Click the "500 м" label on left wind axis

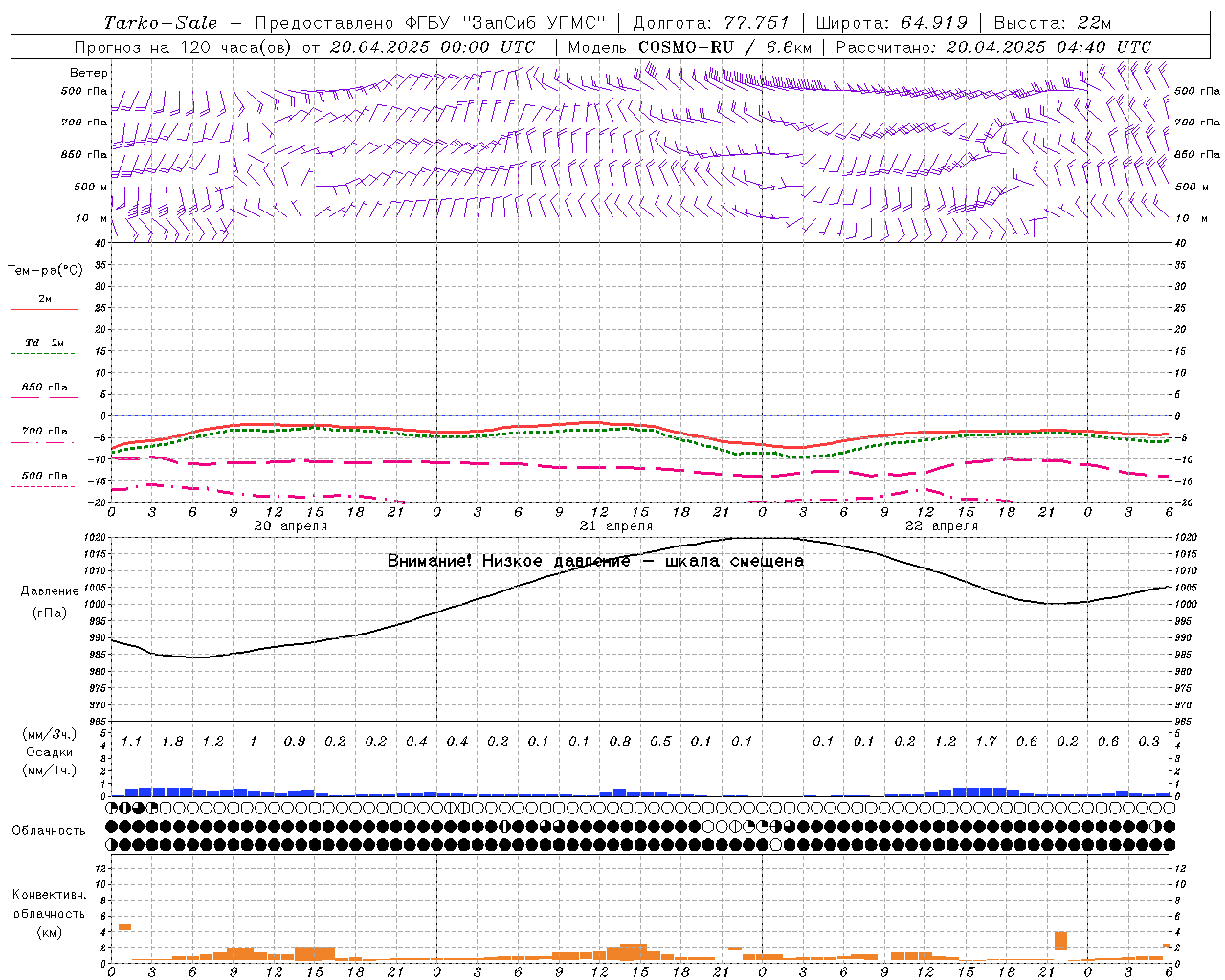(91, 187)
